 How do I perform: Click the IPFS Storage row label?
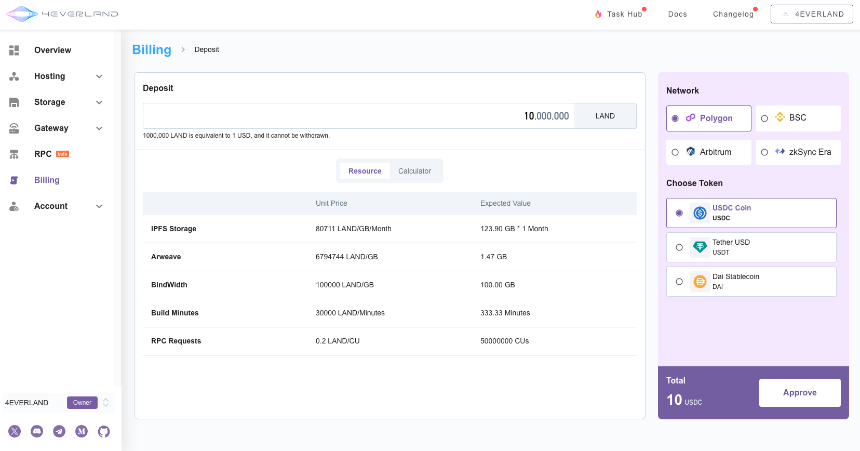pos(174,229)
